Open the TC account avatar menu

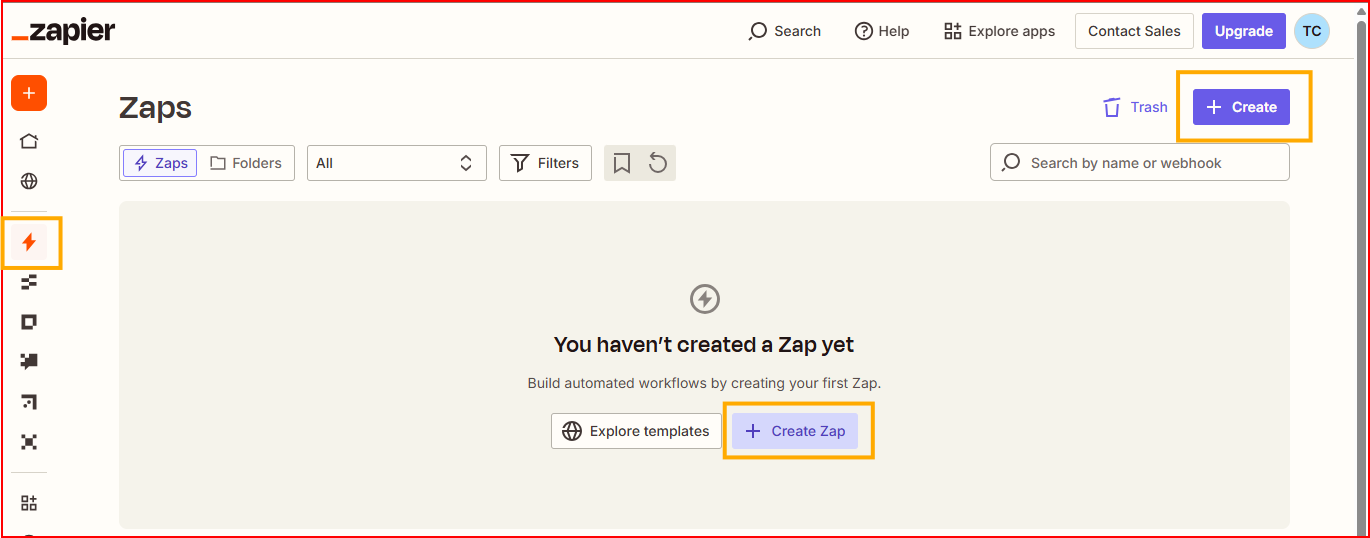pyautogui.click(x=1312, y=31)
